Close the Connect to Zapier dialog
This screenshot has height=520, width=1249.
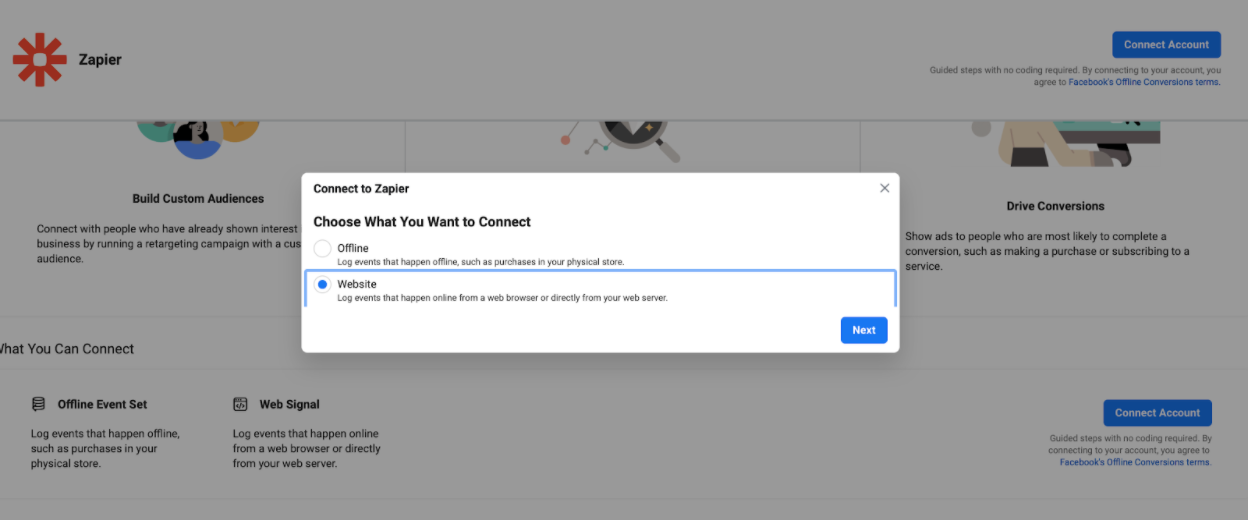[884, 188]
